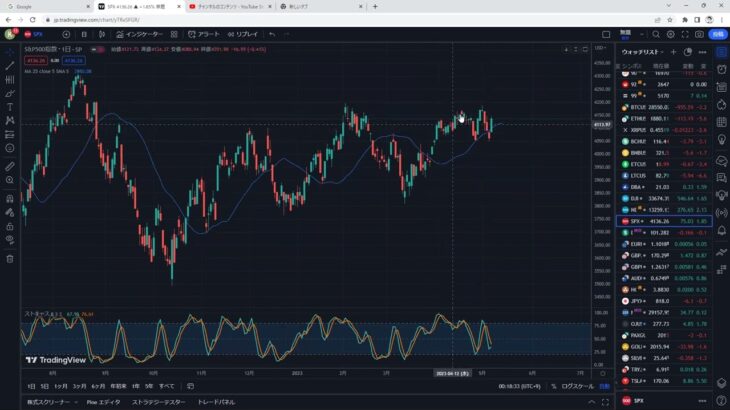730x410 pixels.
Task: Create an alert with the alert button
Action: pyautogui.click(x=203, y=34)
